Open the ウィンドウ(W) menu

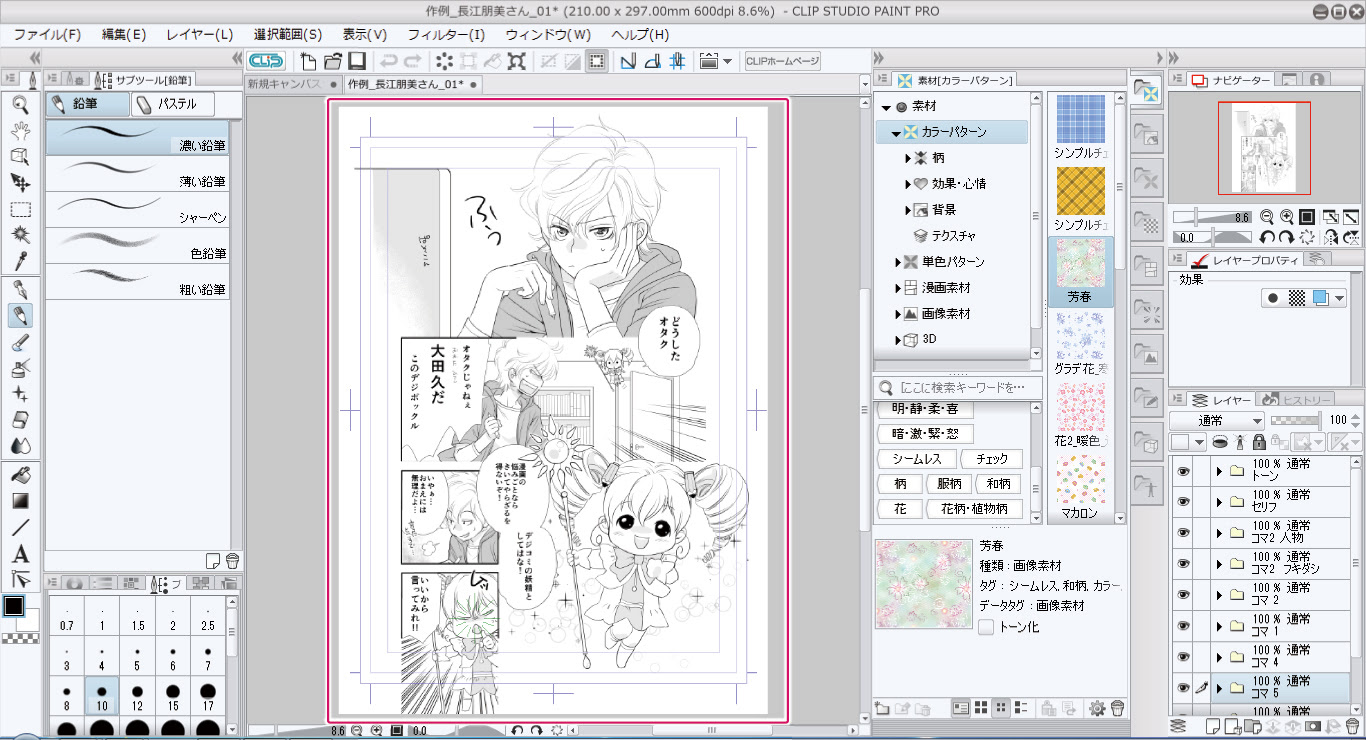548,34
